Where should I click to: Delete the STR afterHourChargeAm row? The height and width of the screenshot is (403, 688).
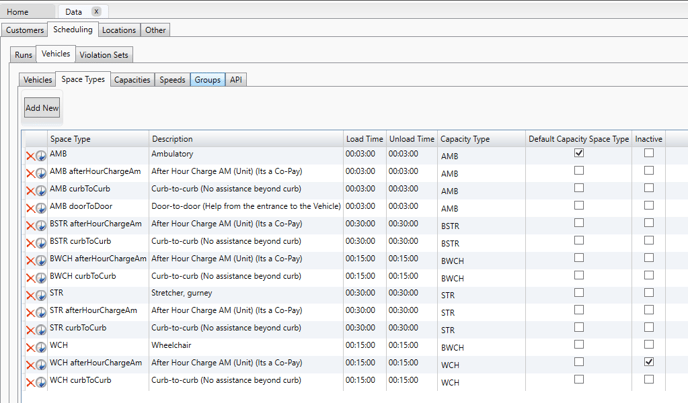pyautogui.click(x=30, y=313)
